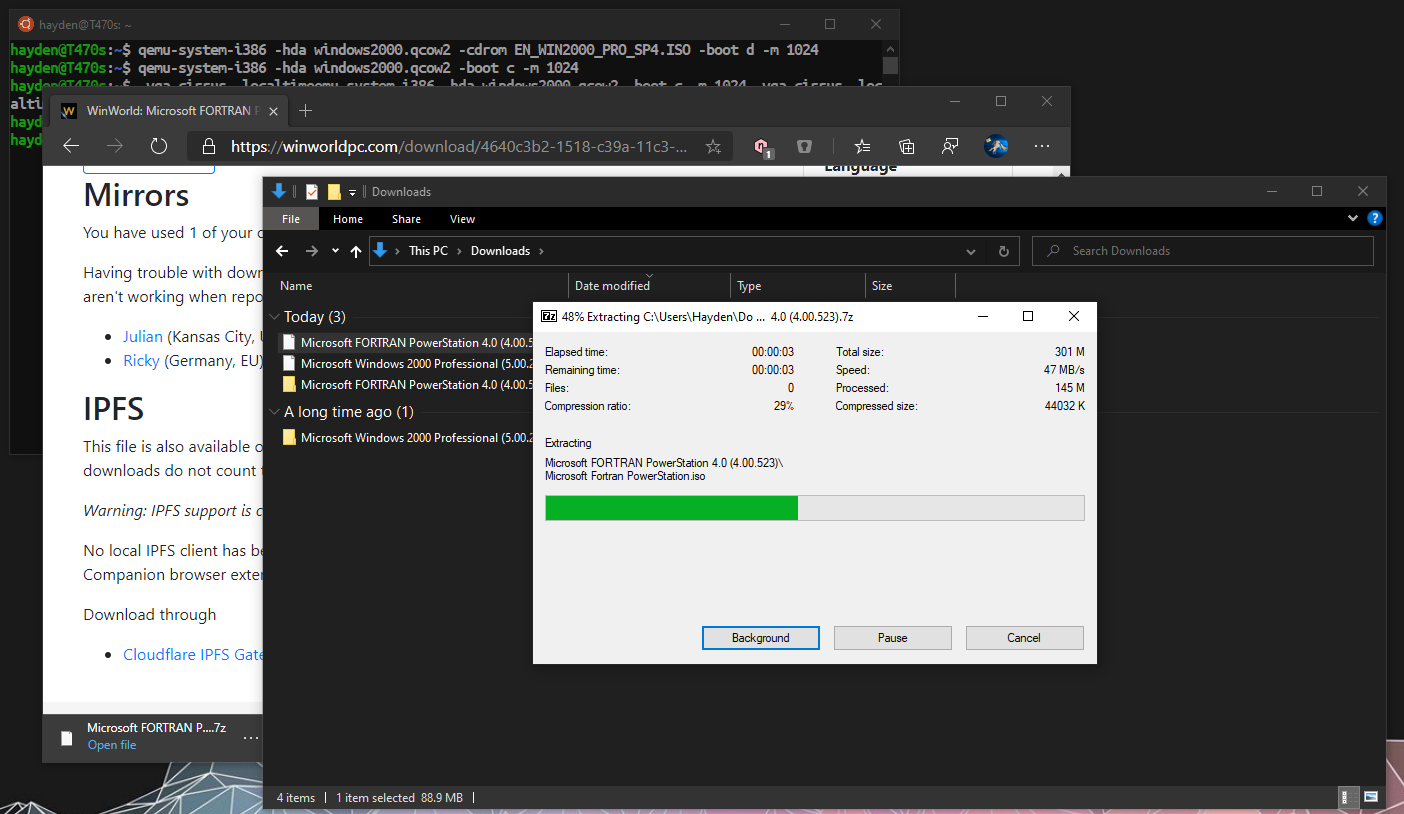Image resolution: width=1404 pixels, height=814 pixels.
Task: Click the Explorer back arrow
Action: click(x=283, y=251)
